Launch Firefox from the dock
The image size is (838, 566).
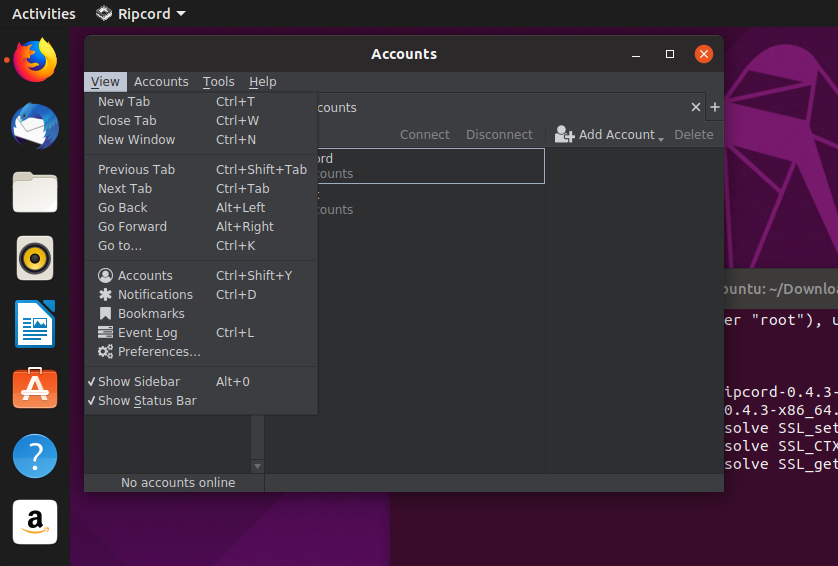[35, 60]
